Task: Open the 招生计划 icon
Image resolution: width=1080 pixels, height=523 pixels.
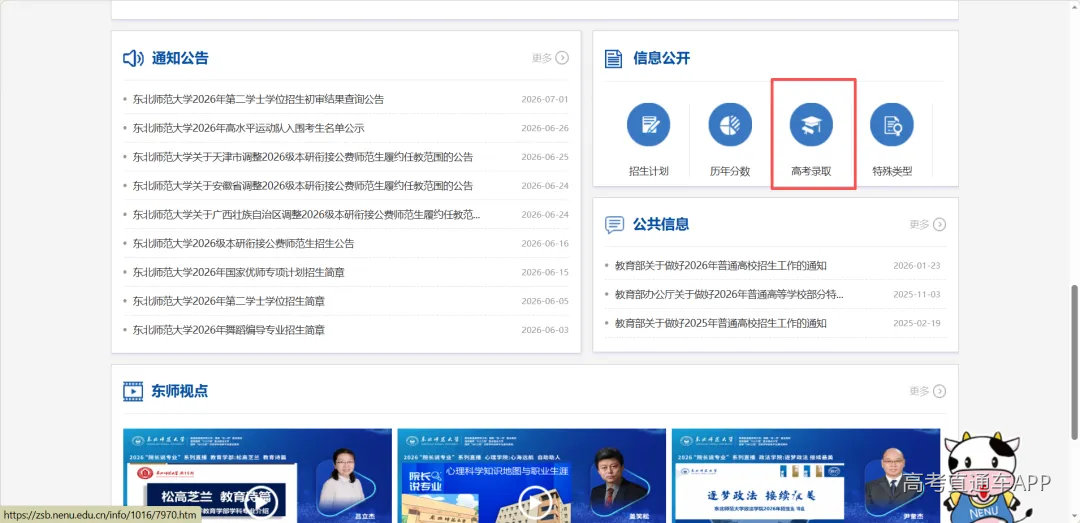Action: click(648, 125)
